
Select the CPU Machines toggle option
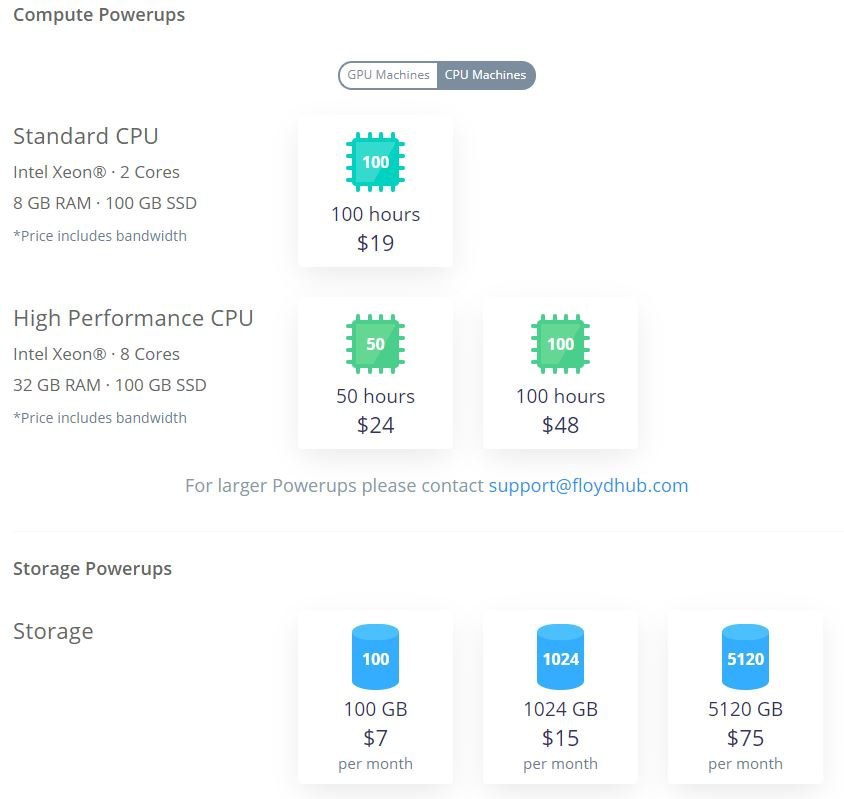[486, 75]
